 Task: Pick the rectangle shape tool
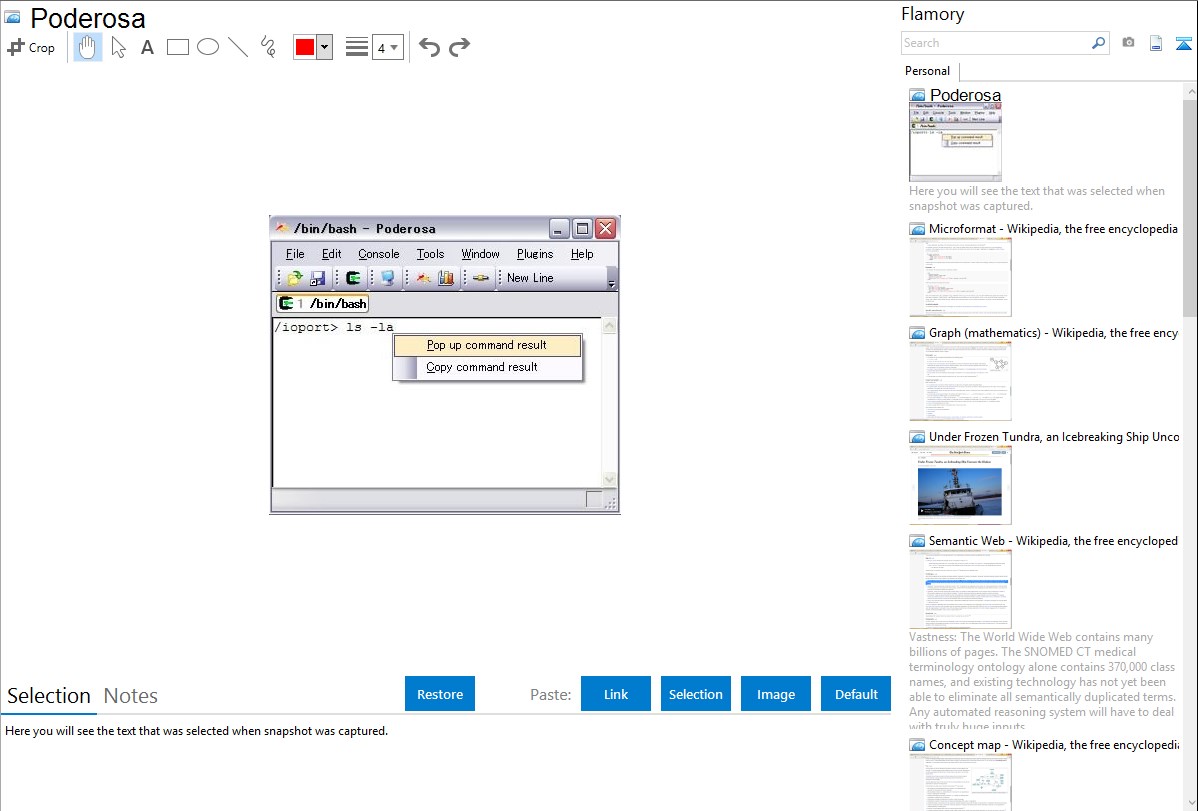point(177,47)
